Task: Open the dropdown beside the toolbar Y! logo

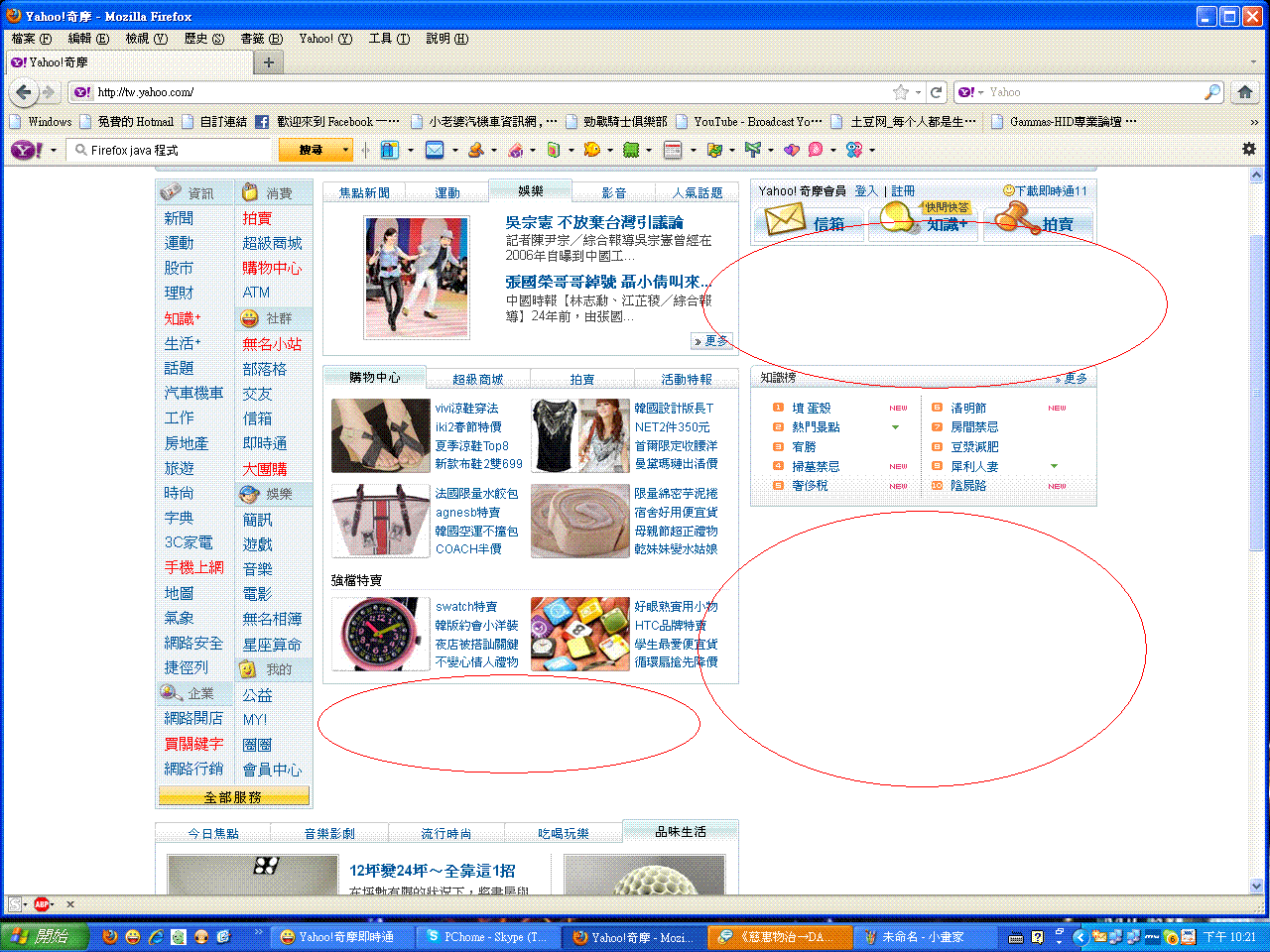Action: click(54, 151)
